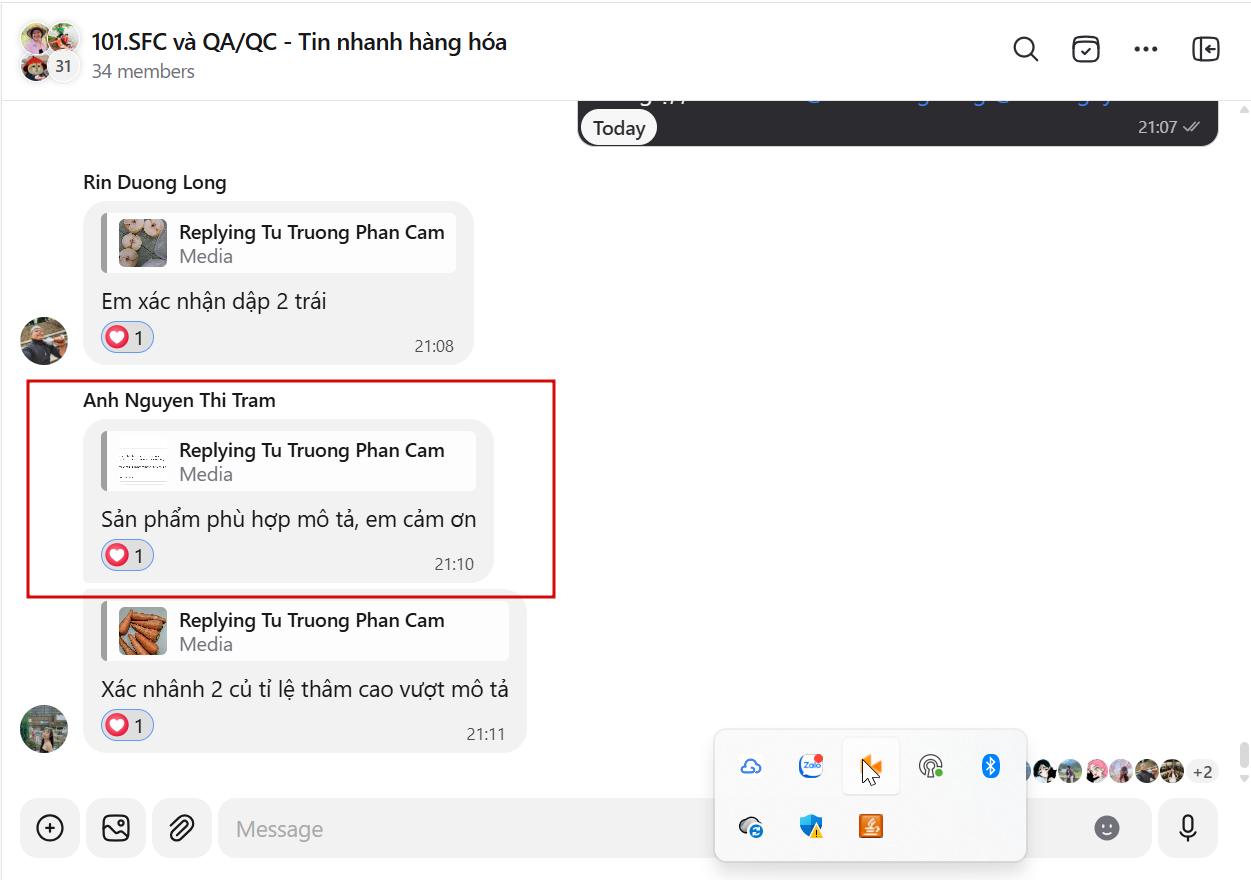The image size is (1251, 880).
Task: Open 'Replying Tu Truong Phan Cam' quote above carrot message
Action: (305, 631)
